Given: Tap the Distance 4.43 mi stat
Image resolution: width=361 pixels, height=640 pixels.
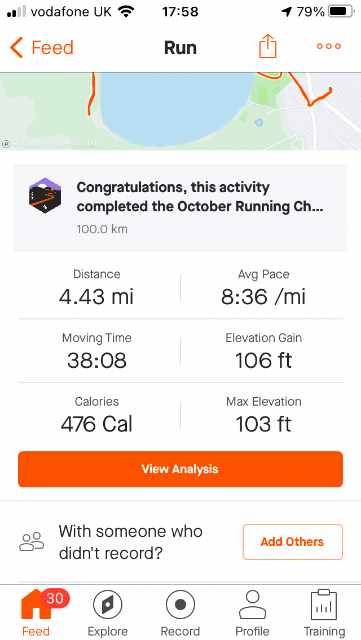Looking at the screenshot, I should pos(97,287).
